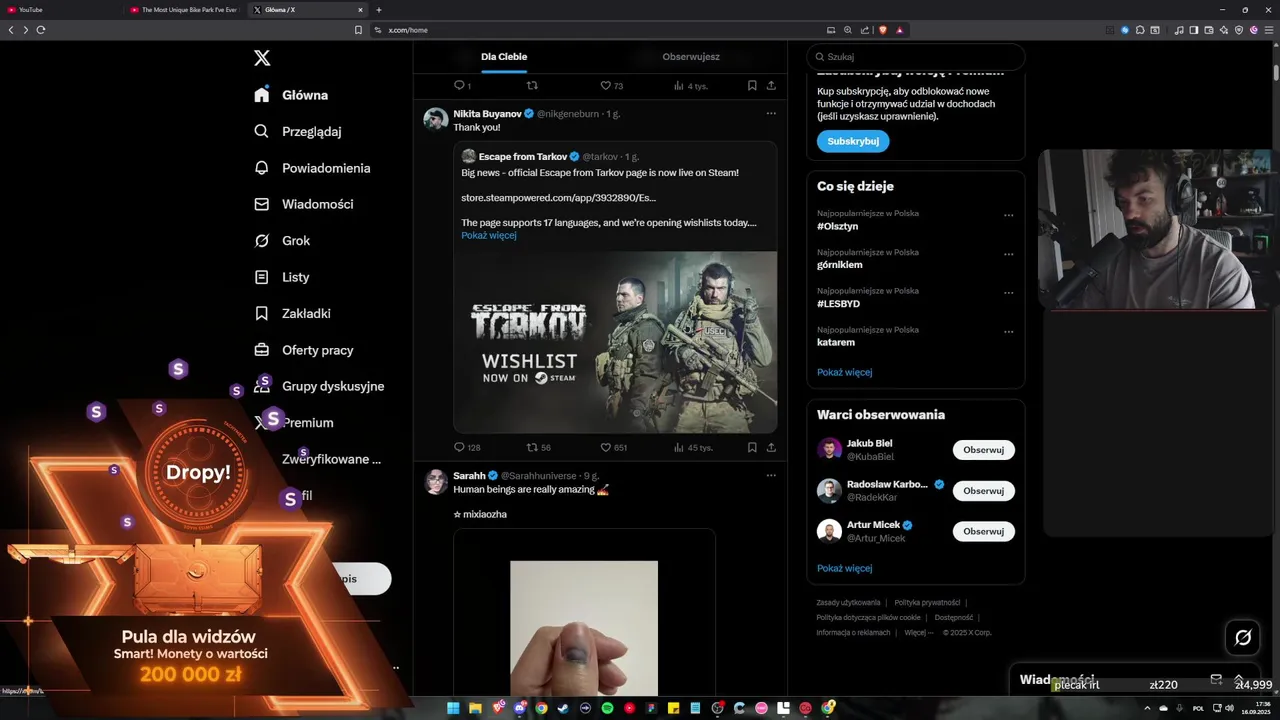The height and width of the screenshot is (720, 1280).
Task: Click the page vertical scrollbar
Action: pos(1276,72)
